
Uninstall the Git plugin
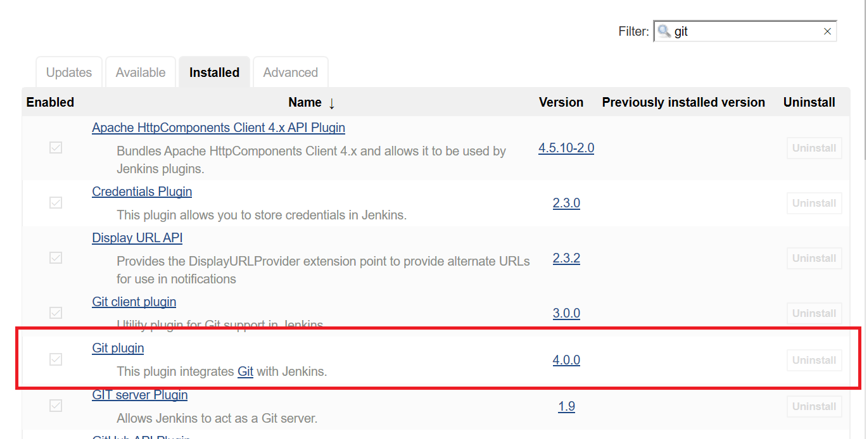point(813,360)
